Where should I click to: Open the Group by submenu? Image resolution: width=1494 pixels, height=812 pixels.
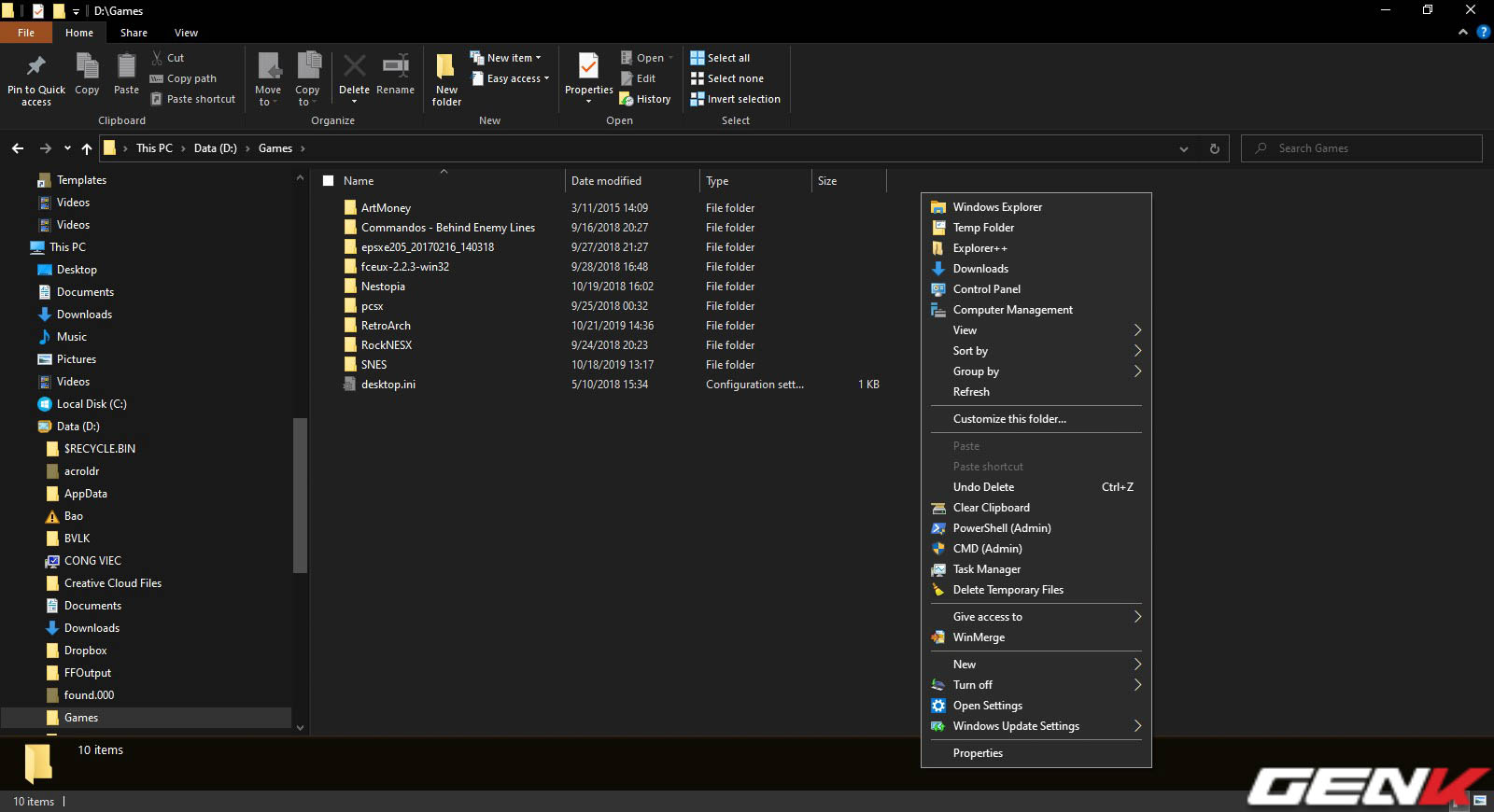coord(1036,371)
